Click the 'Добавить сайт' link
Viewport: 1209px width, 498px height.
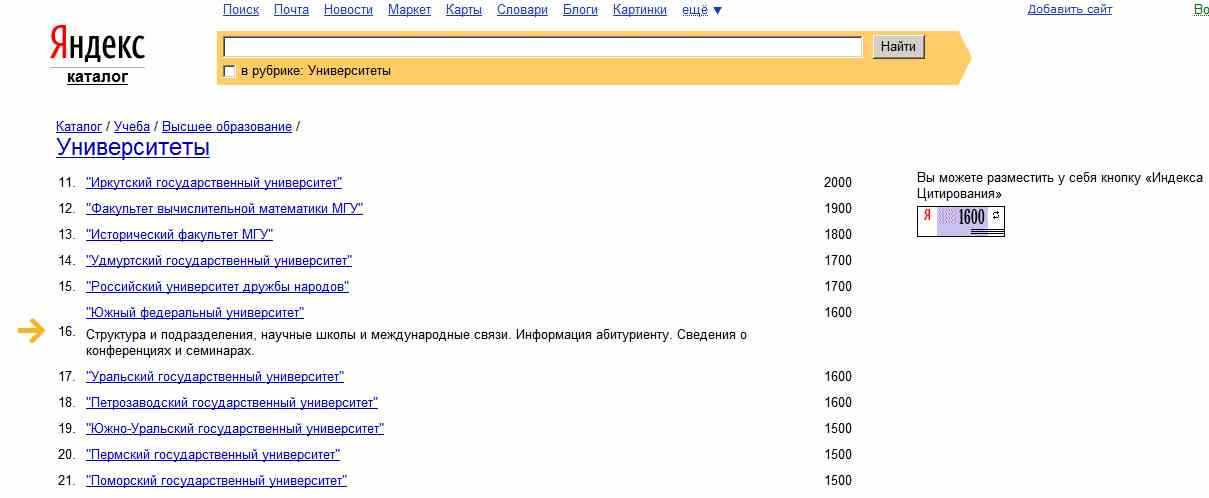point(1069,10)
